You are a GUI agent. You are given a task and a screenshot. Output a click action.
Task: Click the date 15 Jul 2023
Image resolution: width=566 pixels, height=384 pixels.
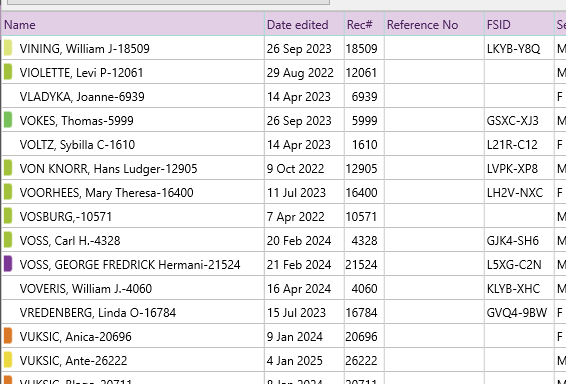point(296,313)
